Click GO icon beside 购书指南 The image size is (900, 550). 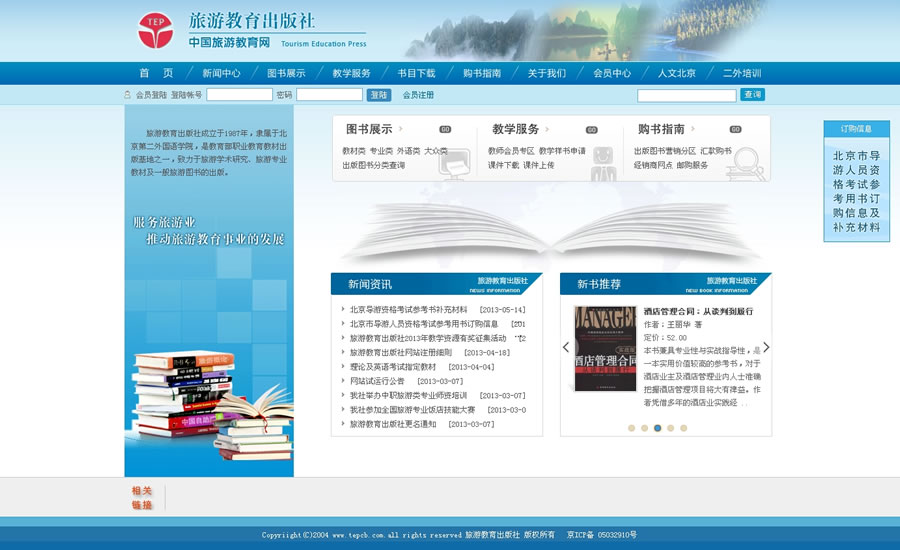735,129
